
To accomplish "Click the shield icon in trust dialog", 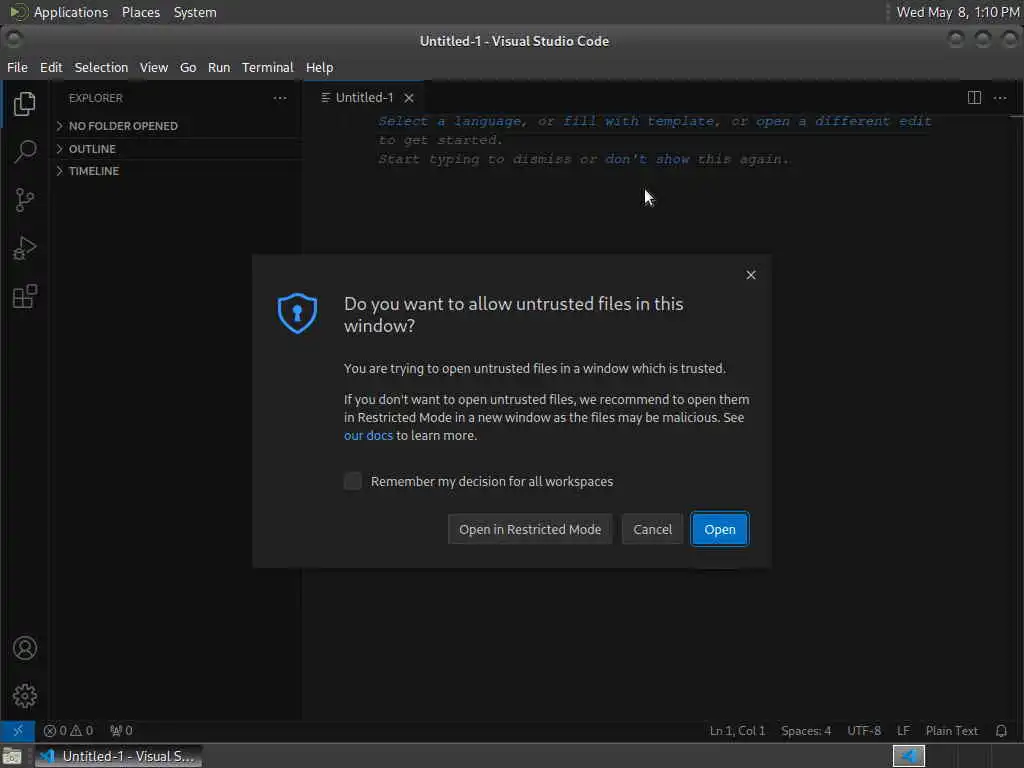I will pyautogui.click(x=297, y=313).
